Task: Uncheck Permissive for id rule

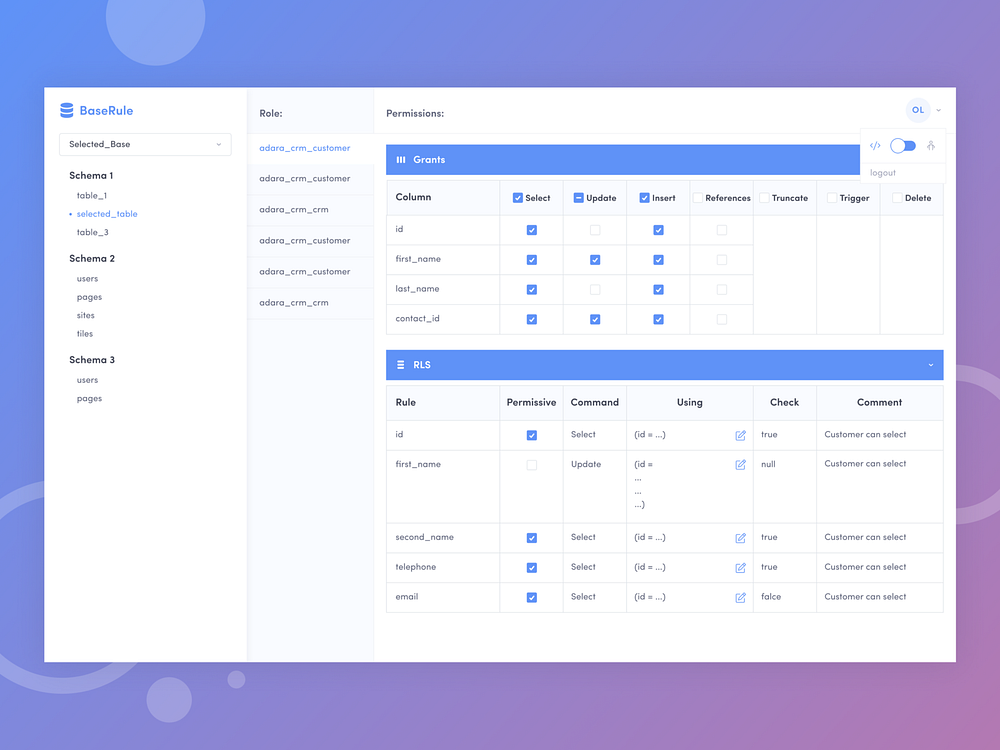Action: pyautogui.click(x=531, y=436)
